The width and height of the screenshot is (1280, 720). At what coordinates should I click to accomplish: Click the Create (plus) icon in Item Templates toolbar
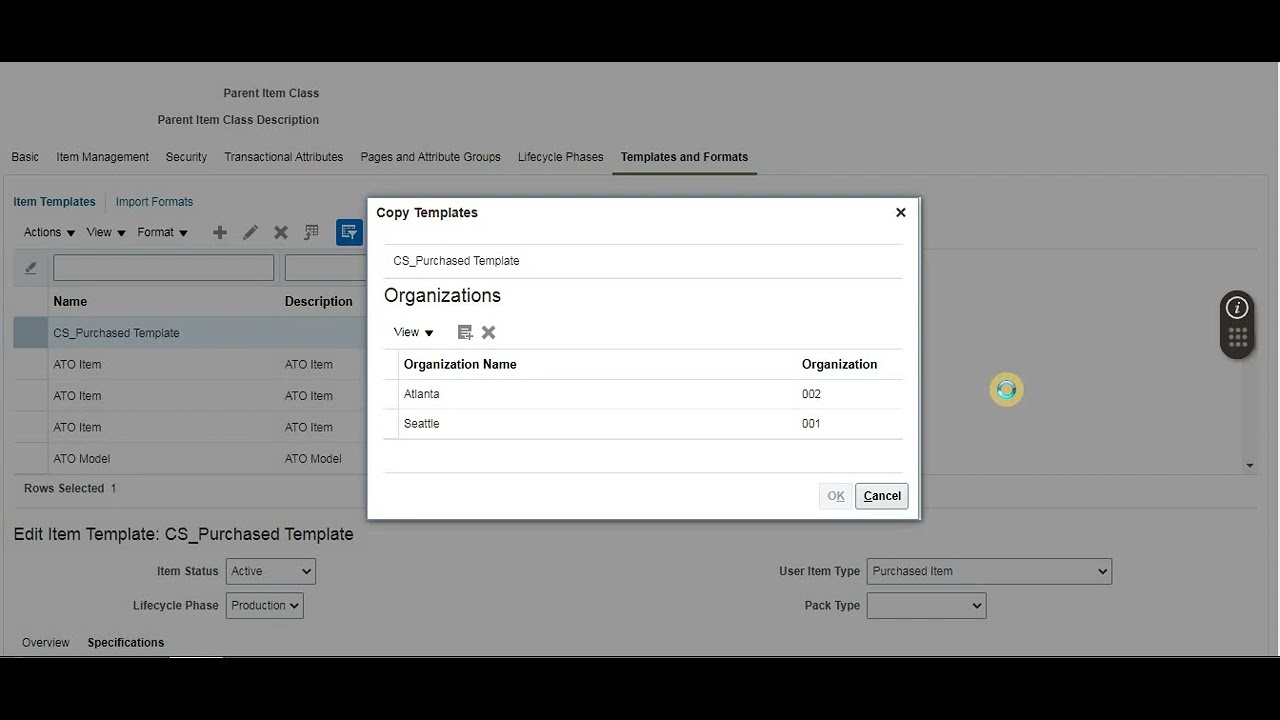click(x=220, y=232)
